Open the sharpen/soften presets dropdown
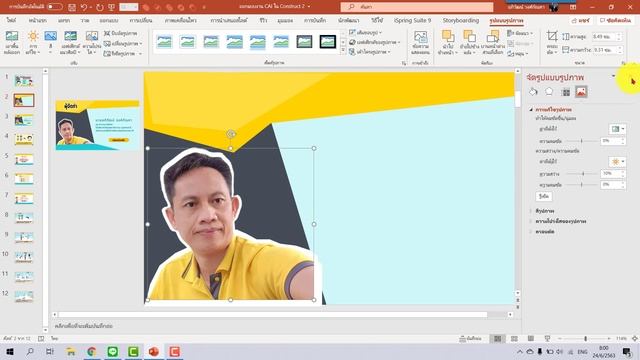This screenshot has width=640, height=360. 617,129
